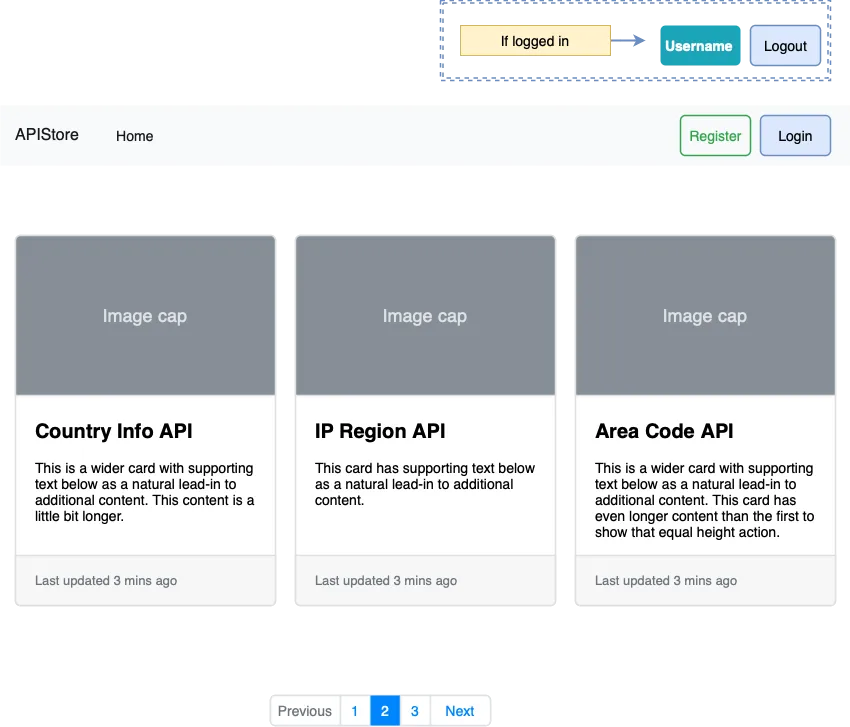This screenshot has height=727, width=850.
Task: Click the Country Info API card title
Action: click(x=114, y=431)
